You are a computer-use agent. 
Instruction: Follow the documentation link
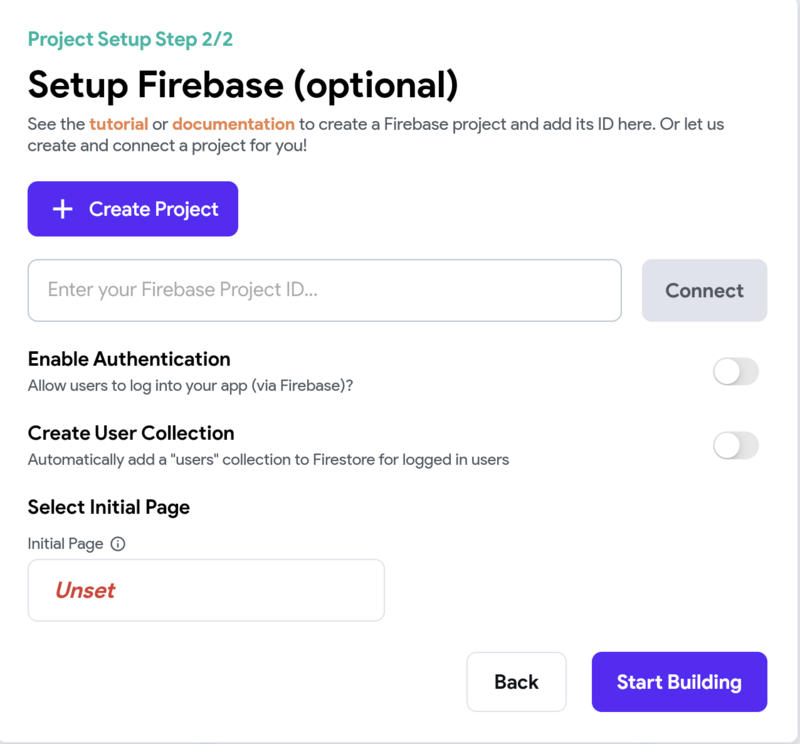tap(233, 125)
